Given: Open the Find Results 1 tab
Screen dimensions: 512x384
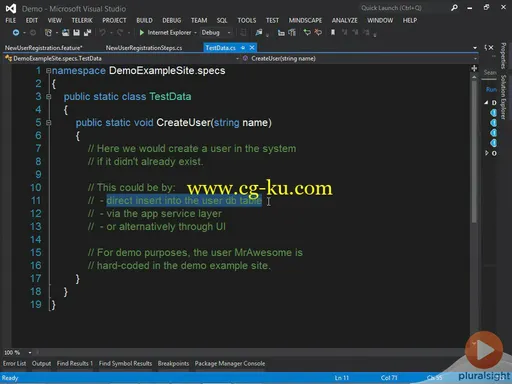Looking at the screenshot, I should click(75, 363).
